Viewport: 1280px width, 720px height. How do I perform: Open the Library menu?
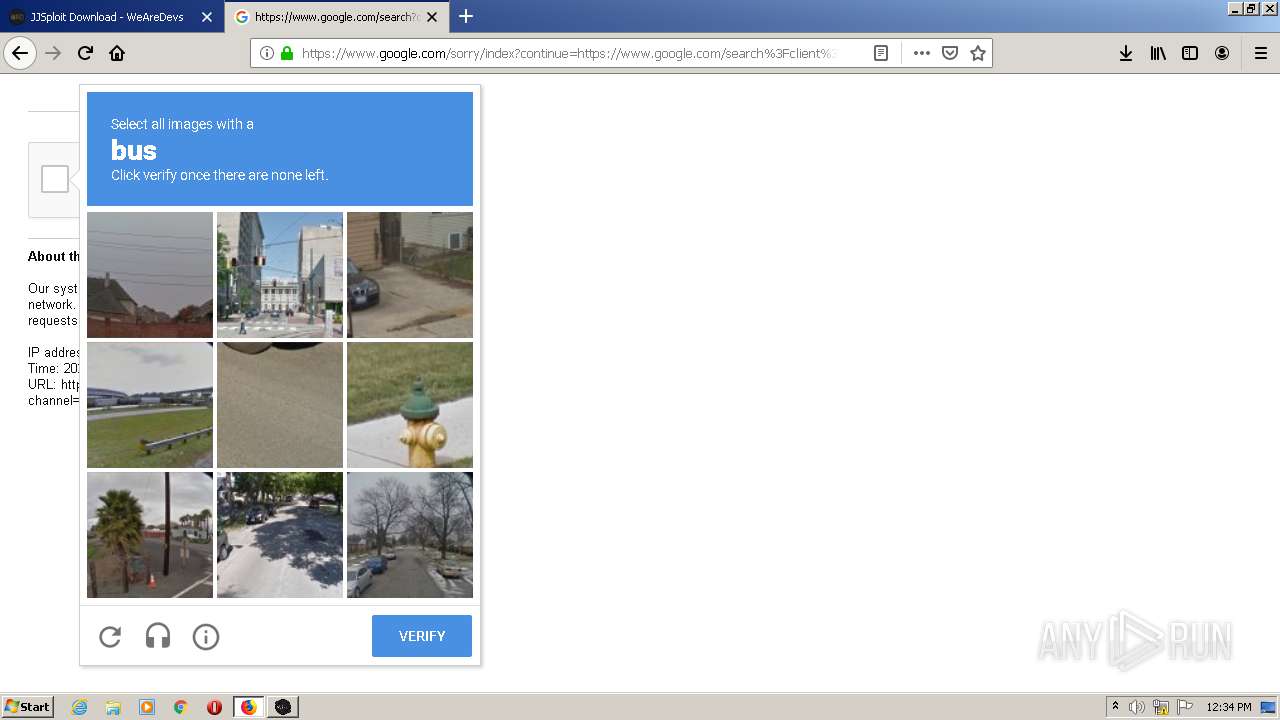tap(1158, 53)
